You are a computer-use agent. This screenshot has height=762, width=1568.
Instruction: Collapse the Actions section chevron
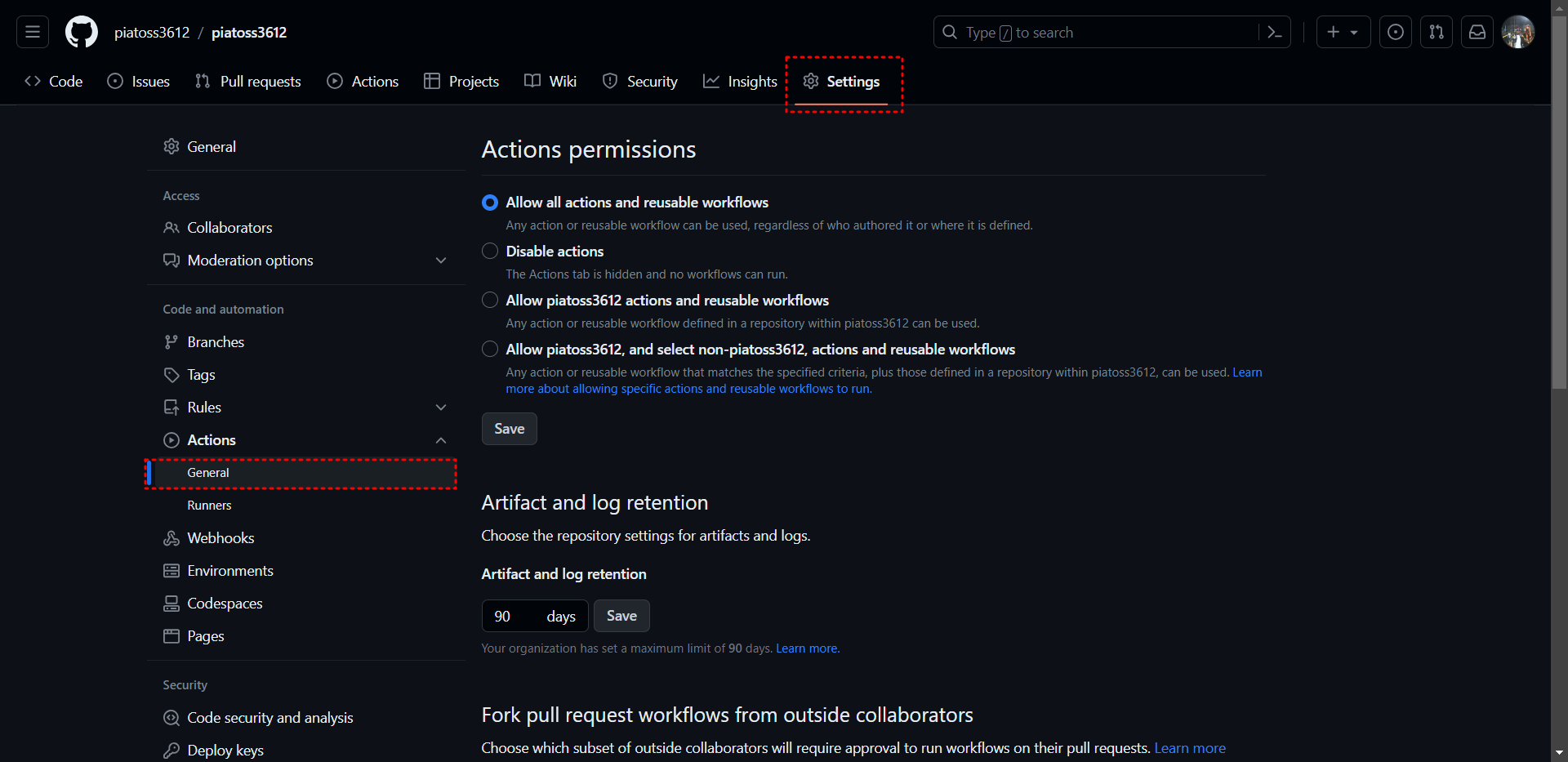pos(441,440)
